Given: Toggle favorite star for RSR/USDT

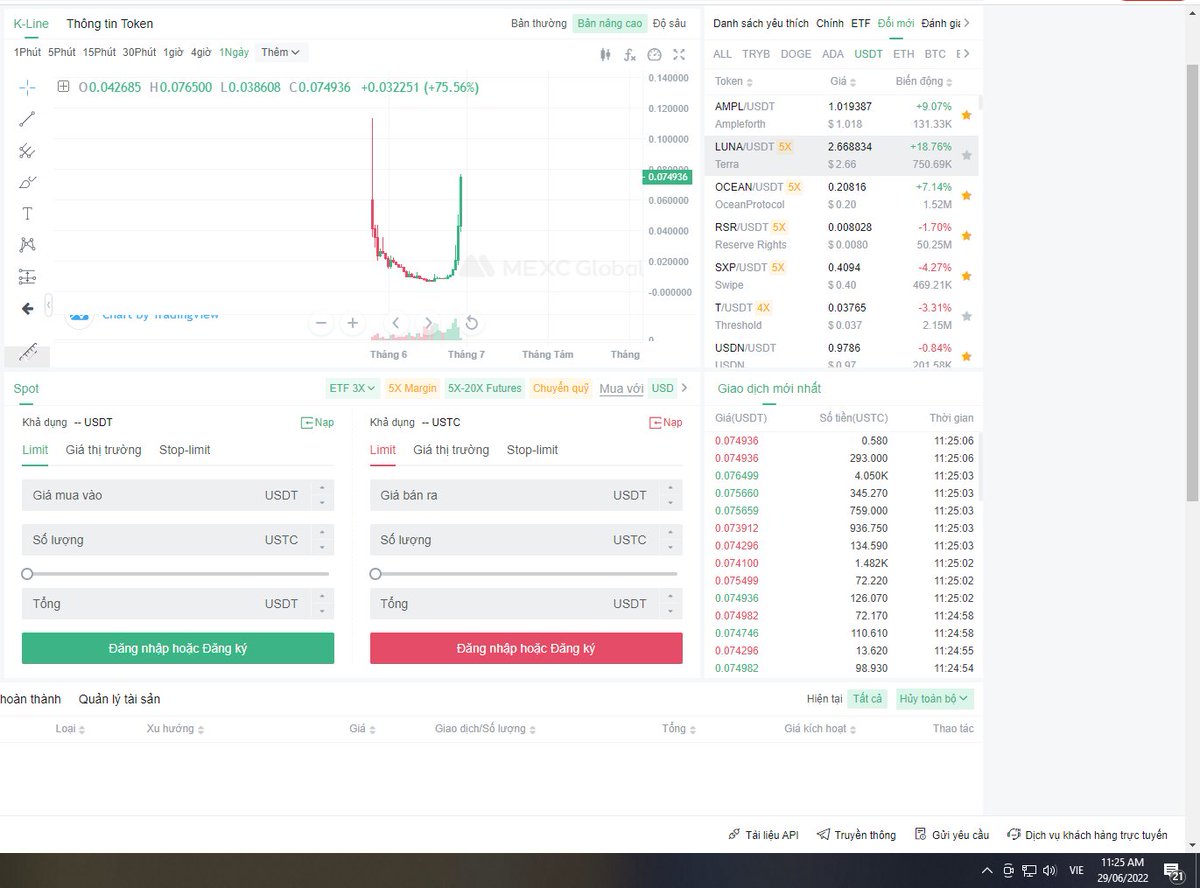Looking at the screenshot, I should (966, 236).
